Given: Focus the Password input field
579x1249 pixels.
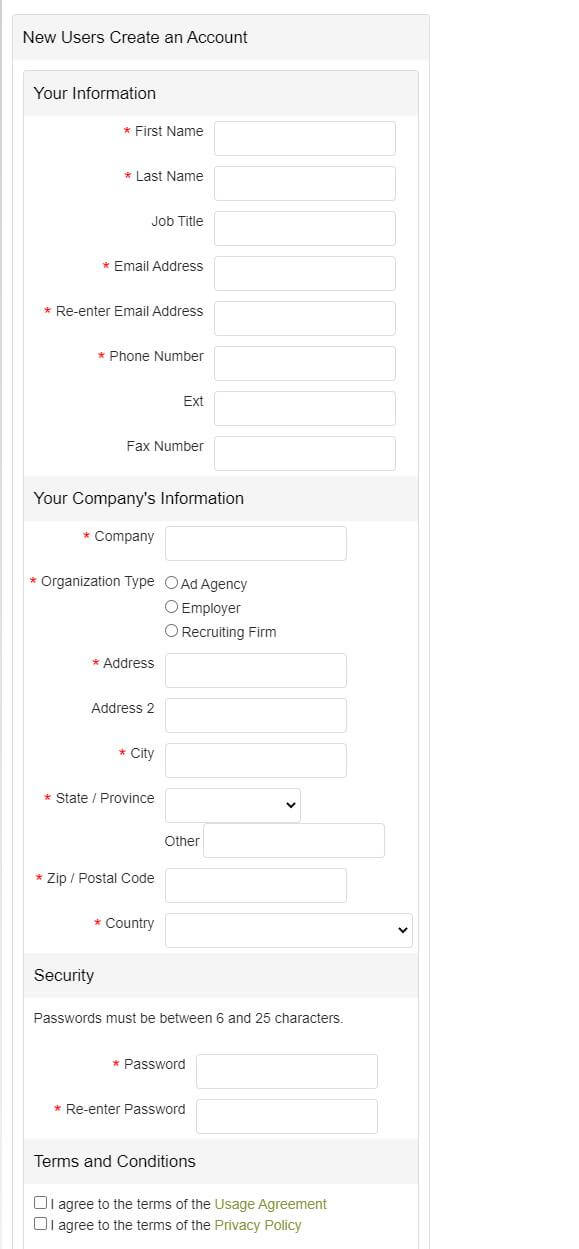Looking at the screenshot, I should [x=287, y=1071].
